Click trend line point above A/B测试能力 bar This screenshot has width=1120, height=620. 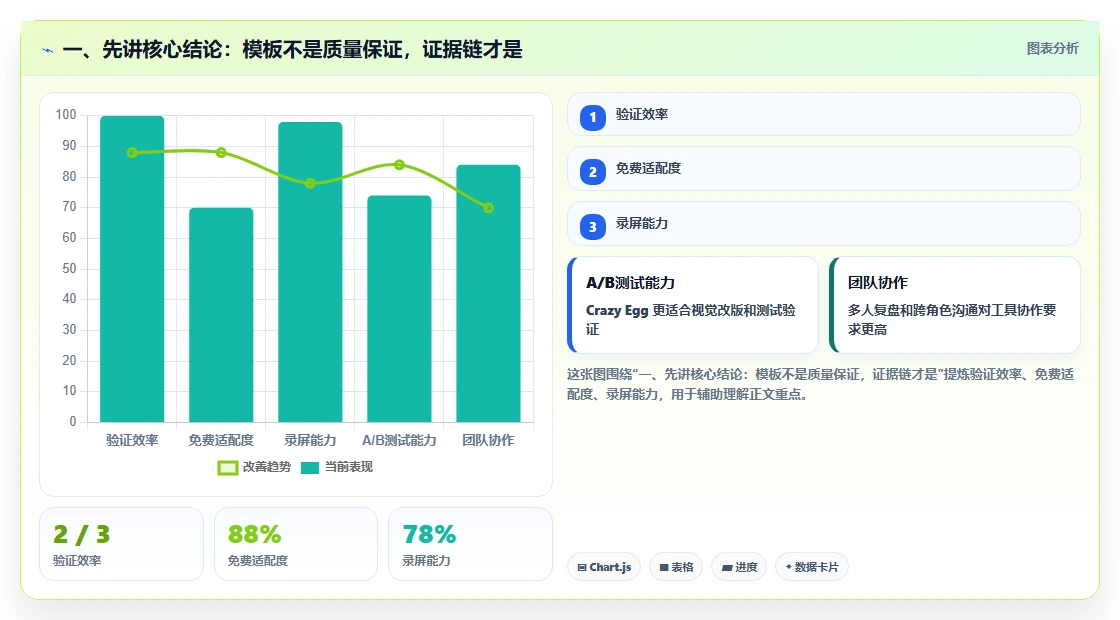[x=399, y=164]
